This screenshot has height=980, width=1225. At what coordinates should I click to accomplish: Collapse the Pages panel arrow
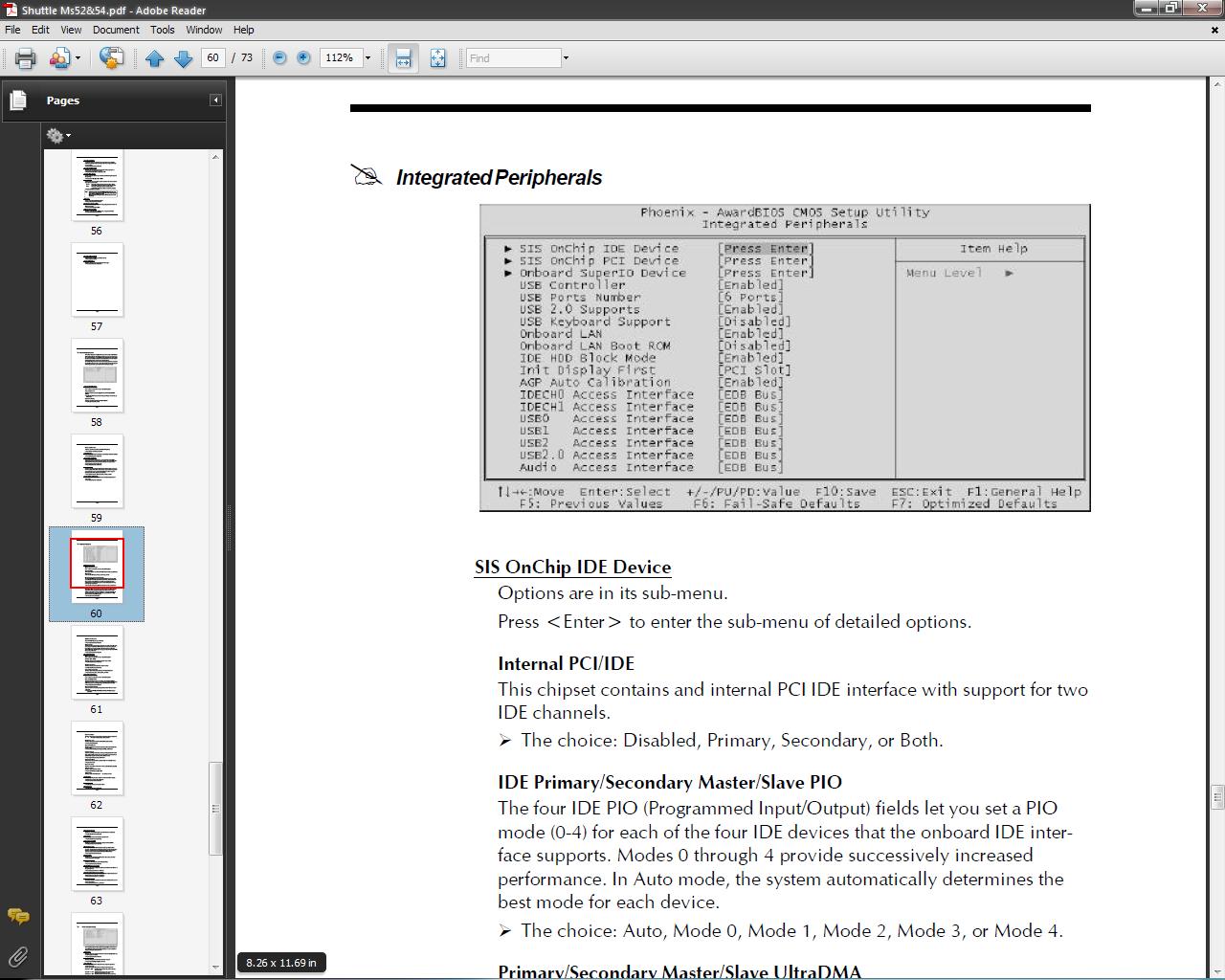pyautogui.click(x=215, y=100)
